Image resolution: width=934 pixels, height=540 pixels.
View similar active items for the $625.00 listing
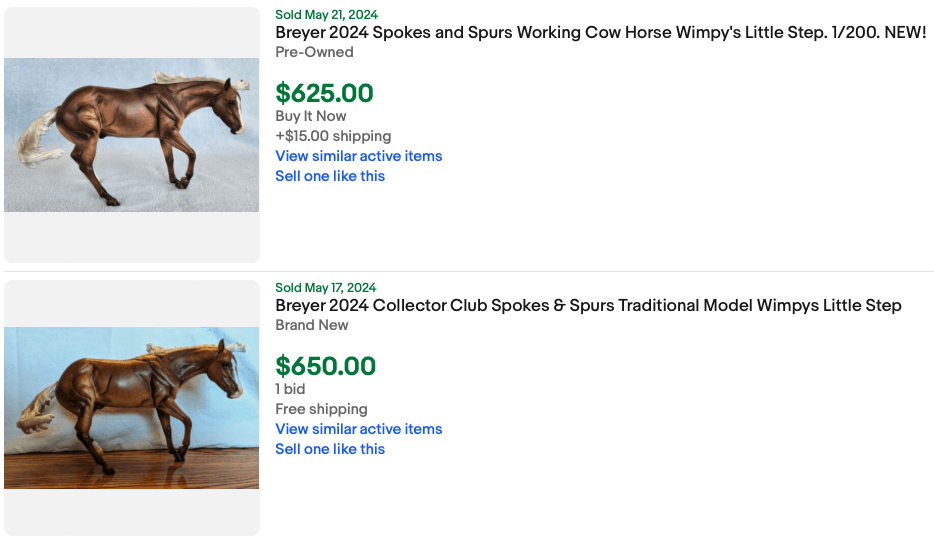pyautogui.click(x=358, y=156)
